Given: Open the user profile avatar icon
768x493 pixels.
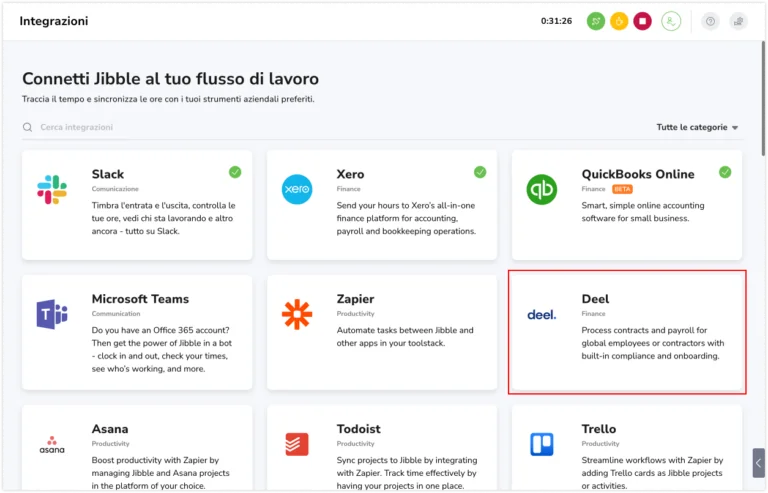Looking at the screenshot, I should pyautogui.click(x=671, y=21).
